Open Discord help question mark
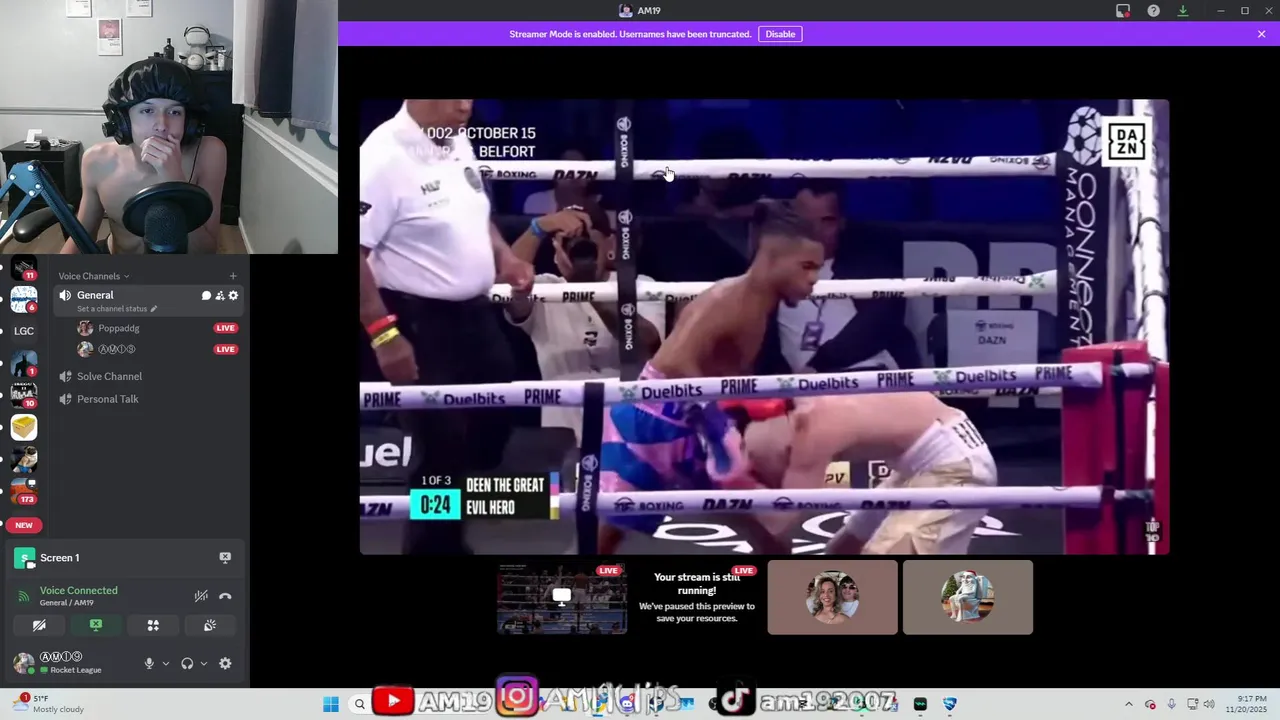This screenshot has width=1280, height=720. [x=1153, y=11]
